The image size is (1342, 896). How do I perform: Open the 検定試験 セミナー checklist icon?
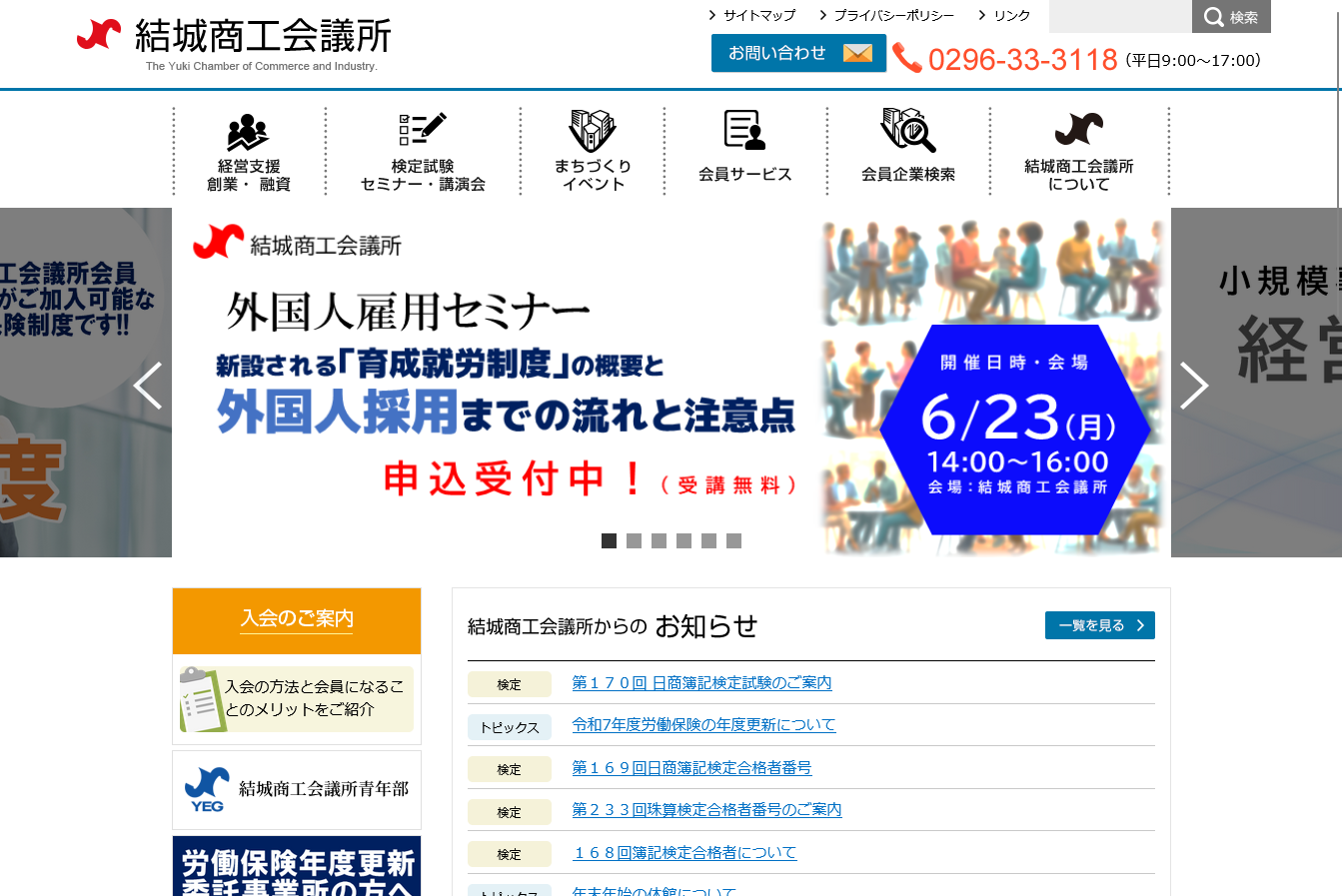click(x=422, y=130)
